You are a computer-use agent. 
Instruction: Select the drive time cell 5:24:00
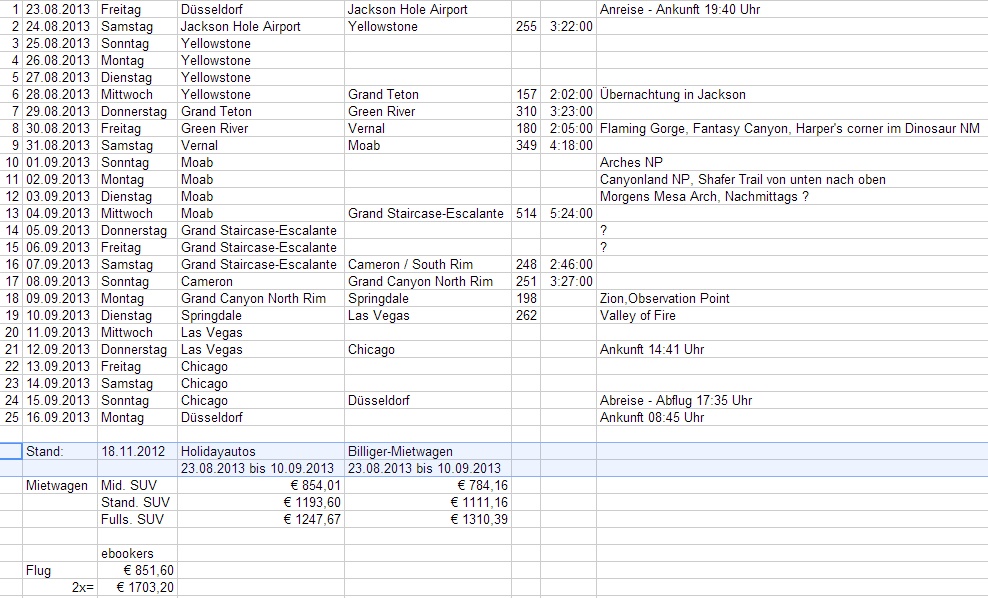tap(571, 213)
